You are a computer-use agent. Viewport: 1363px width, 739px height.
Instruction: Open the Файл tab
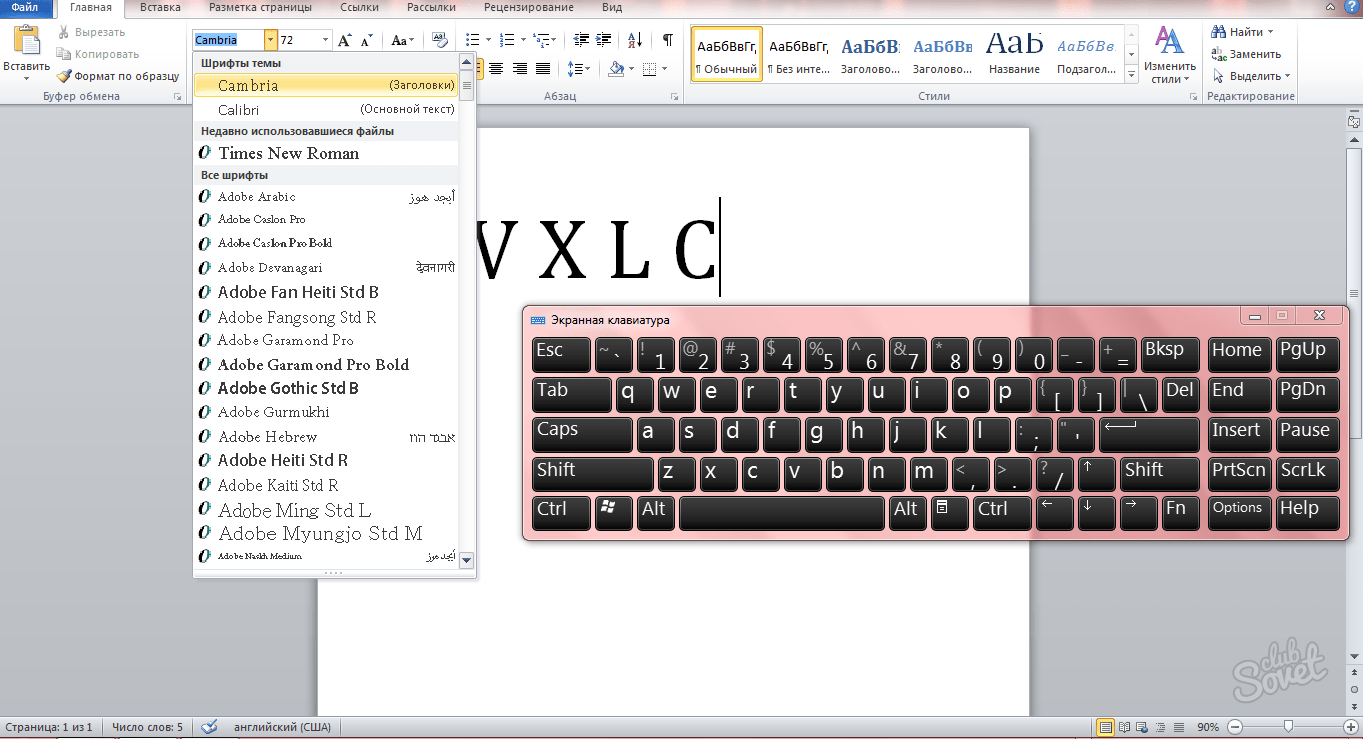25,7
